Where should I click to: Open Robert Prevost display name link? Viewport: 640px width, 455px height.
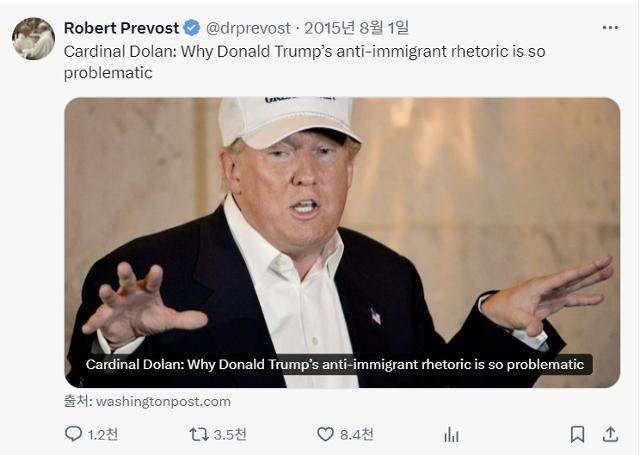tap(121, 28)
